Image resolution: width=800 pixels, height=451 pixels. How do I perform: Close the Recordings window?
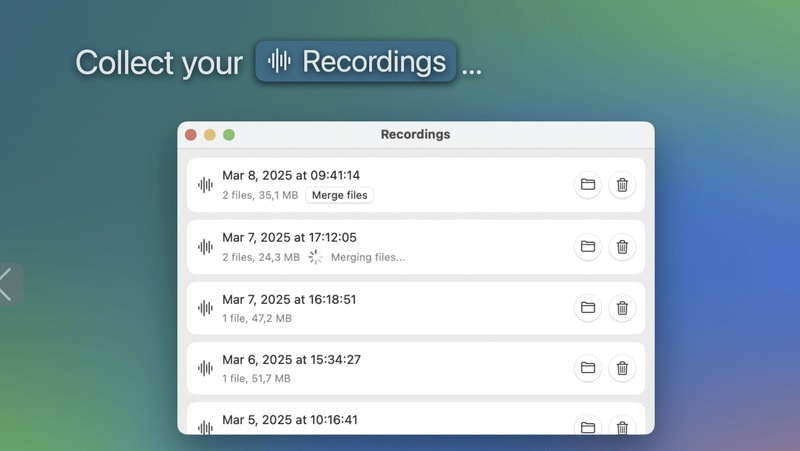tap(191, 134)
